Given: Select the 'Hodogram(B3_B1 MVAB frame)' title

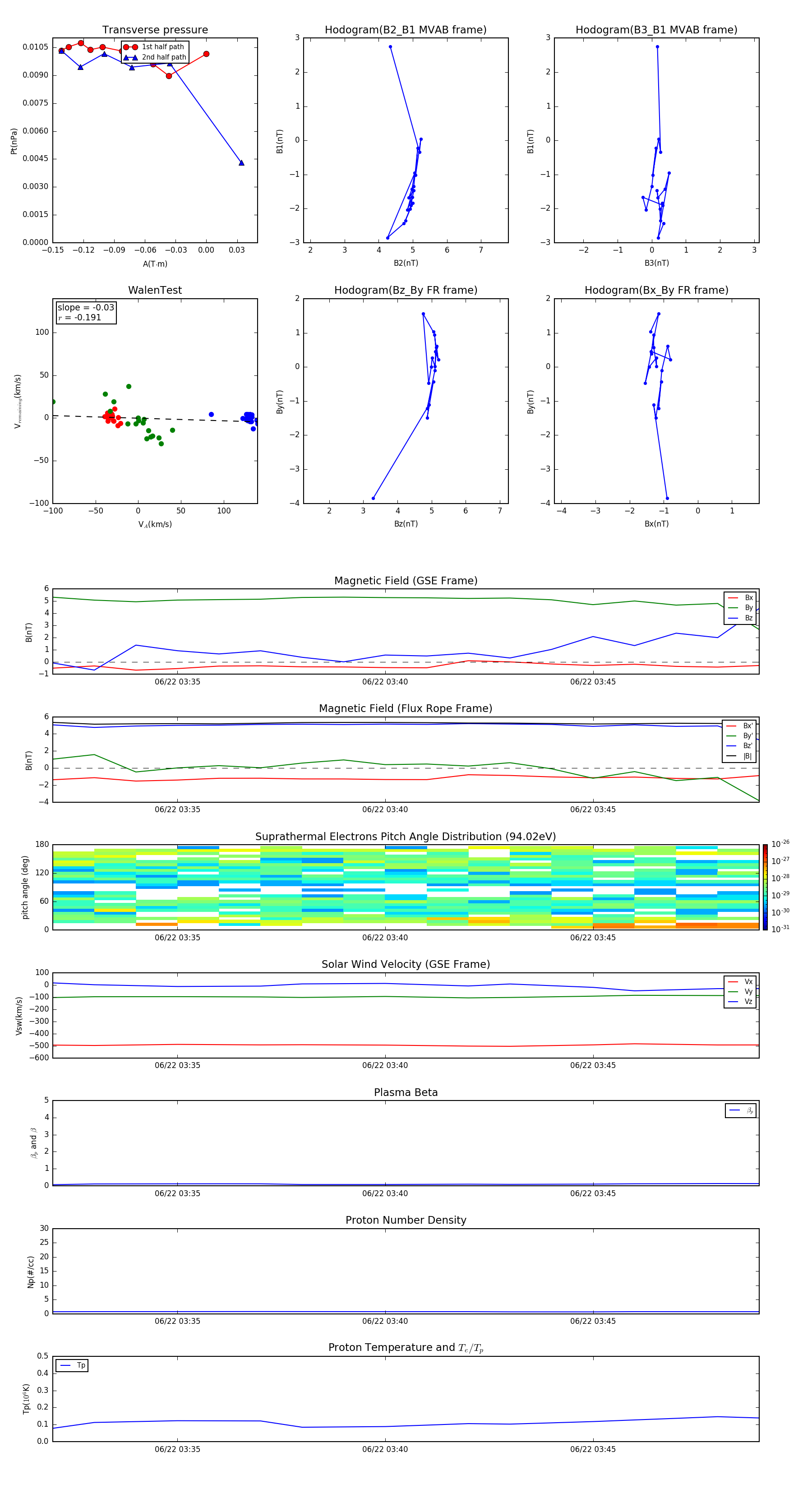Looking at the screenshot, I should pos(656,30).
